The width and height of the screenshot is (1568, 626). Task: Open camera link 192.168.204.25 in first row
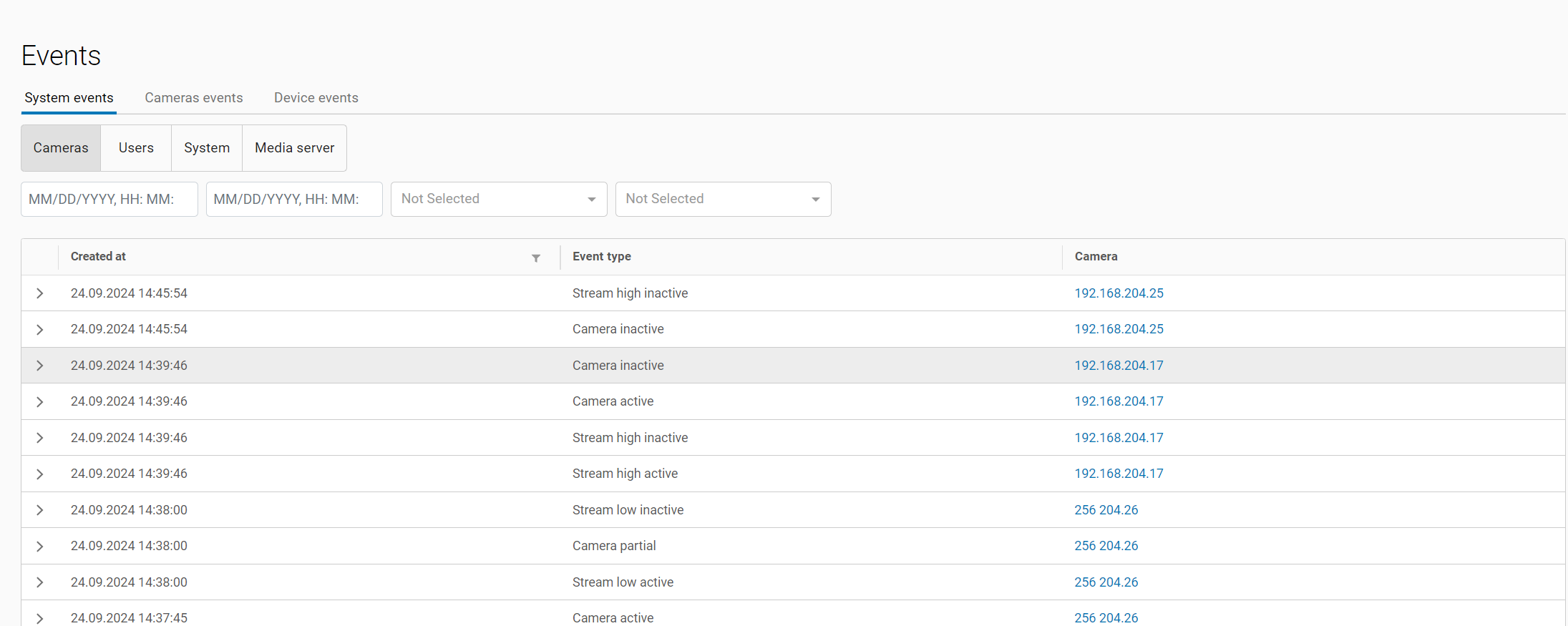point(1119,293)
